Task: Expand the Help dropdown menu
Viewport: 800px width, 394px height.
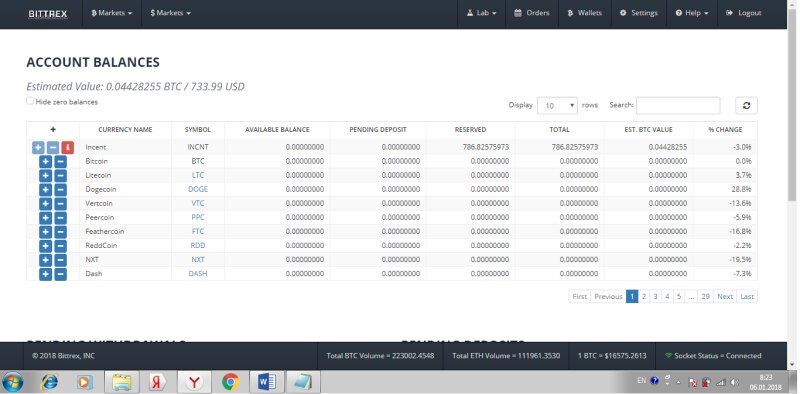Action: click(692, 13)
